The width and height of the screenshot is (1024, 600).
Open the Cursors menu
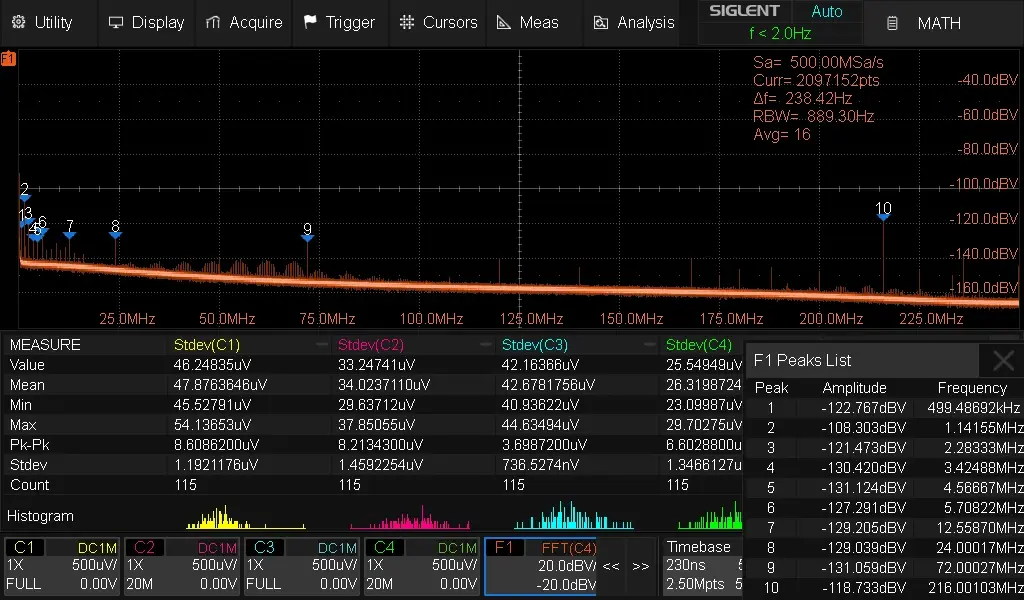point(438,22)
